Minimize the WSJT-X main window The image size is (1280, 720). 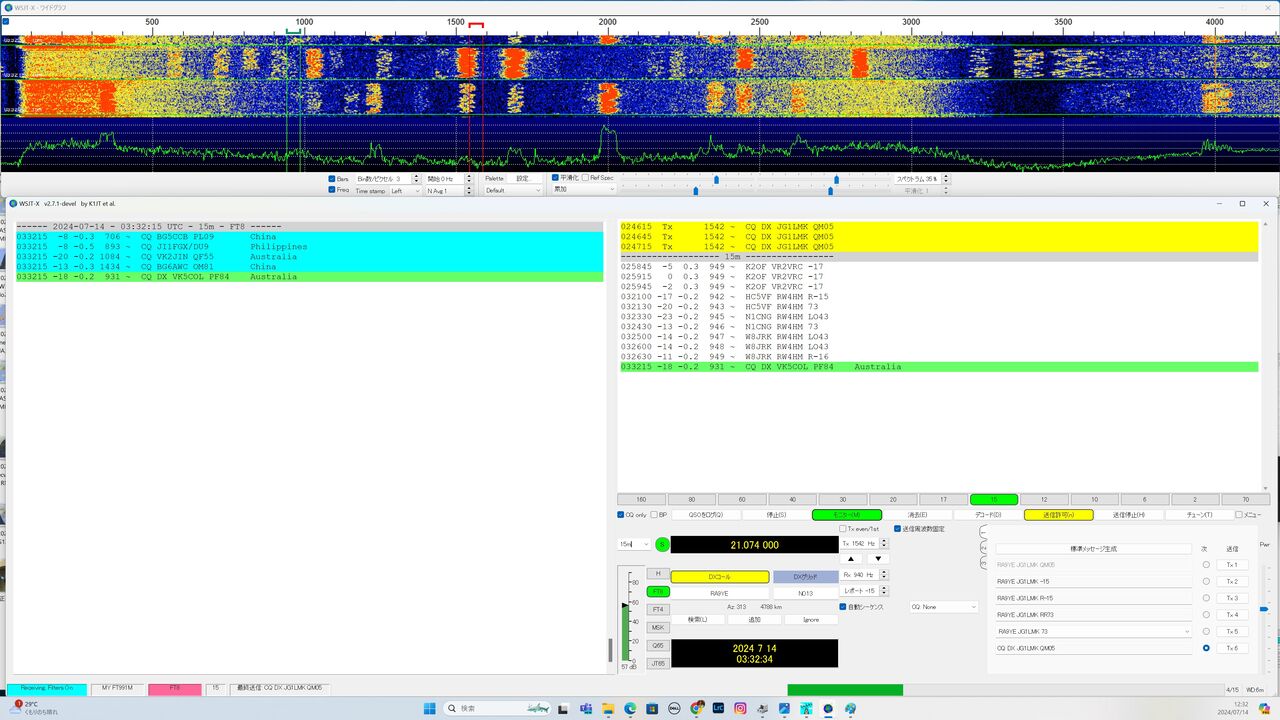click(1217, 204)
